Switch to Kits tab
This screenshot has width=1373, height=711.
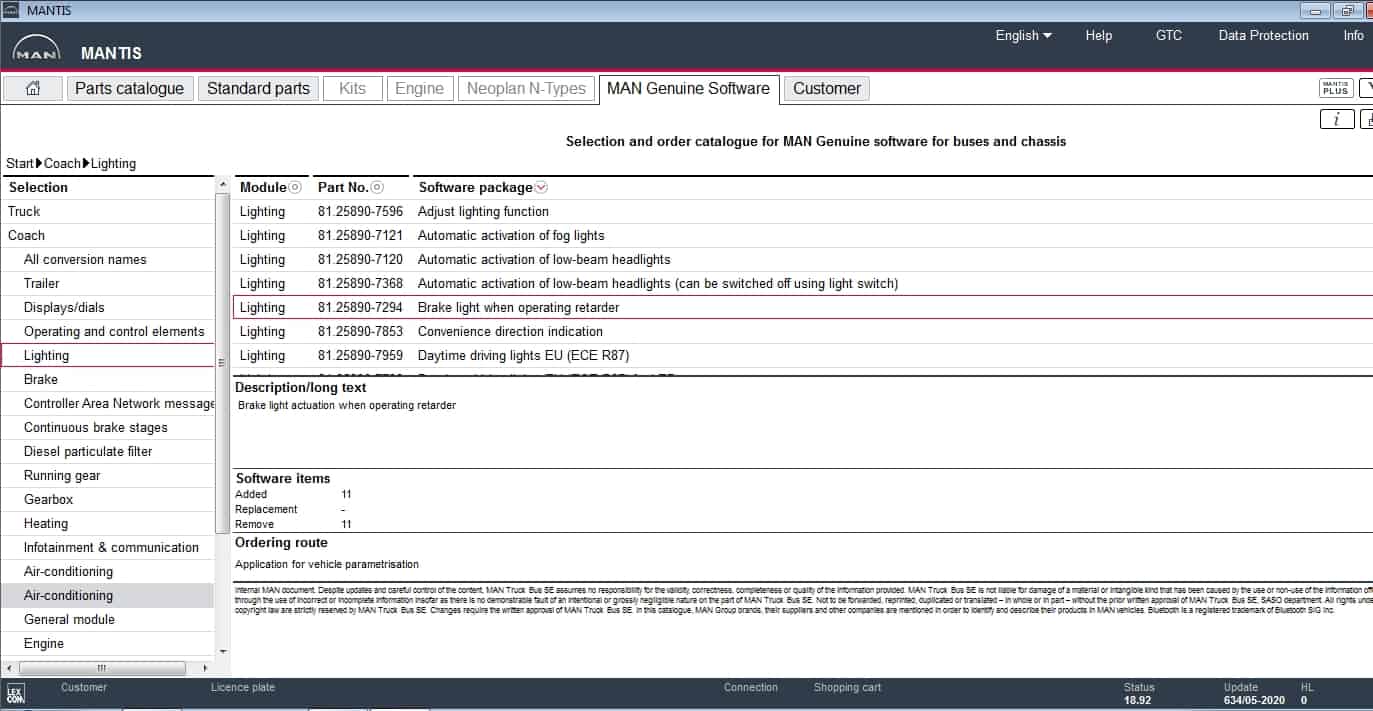(353, 88)
